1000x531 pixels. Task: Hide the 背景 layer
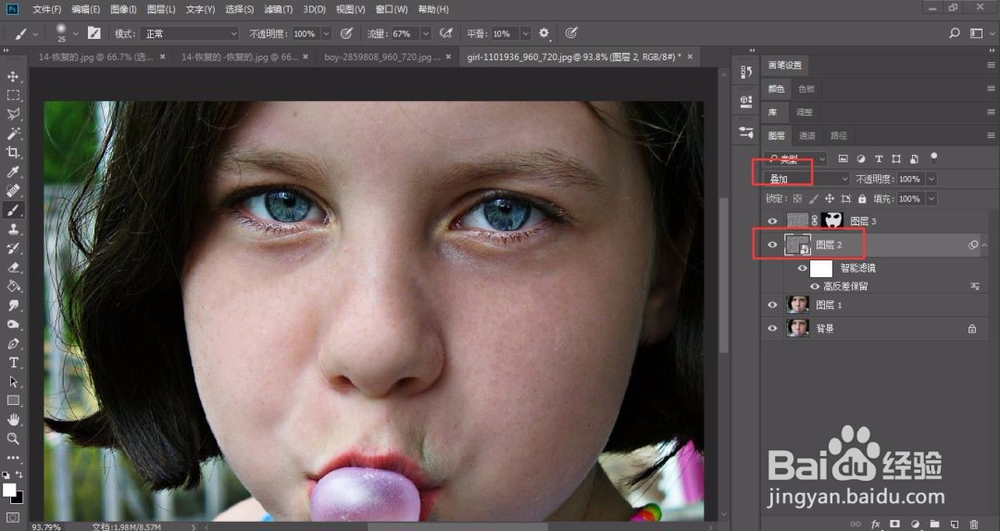(772, 328)
